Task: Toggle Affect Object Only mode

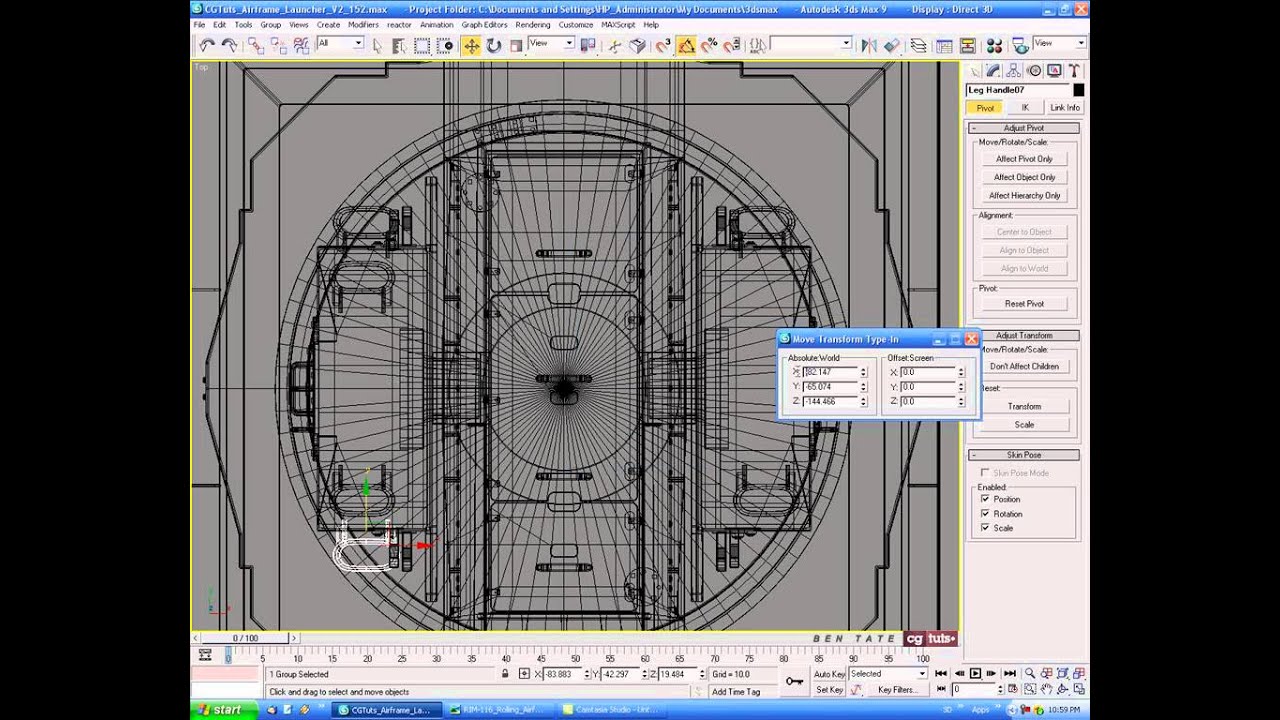Action: (1024, 177)
